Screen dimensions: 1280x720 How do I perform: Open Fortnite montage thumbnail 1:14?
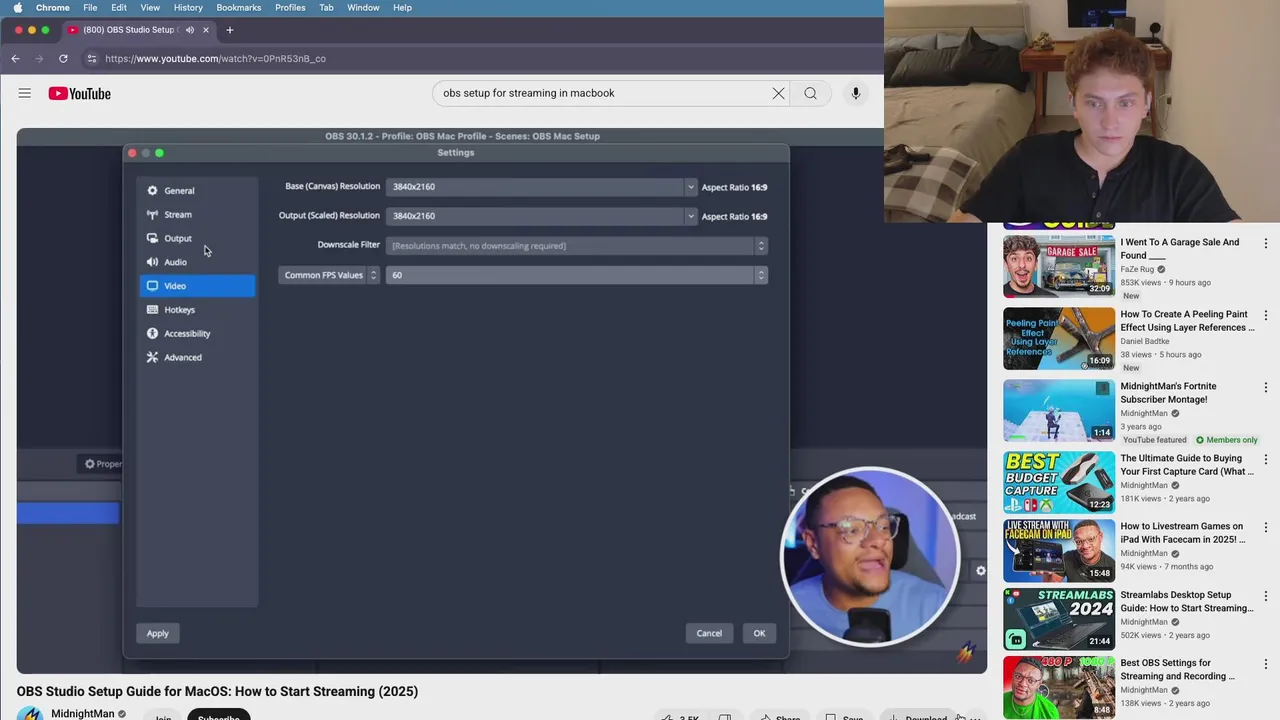tap(1059, 410)
